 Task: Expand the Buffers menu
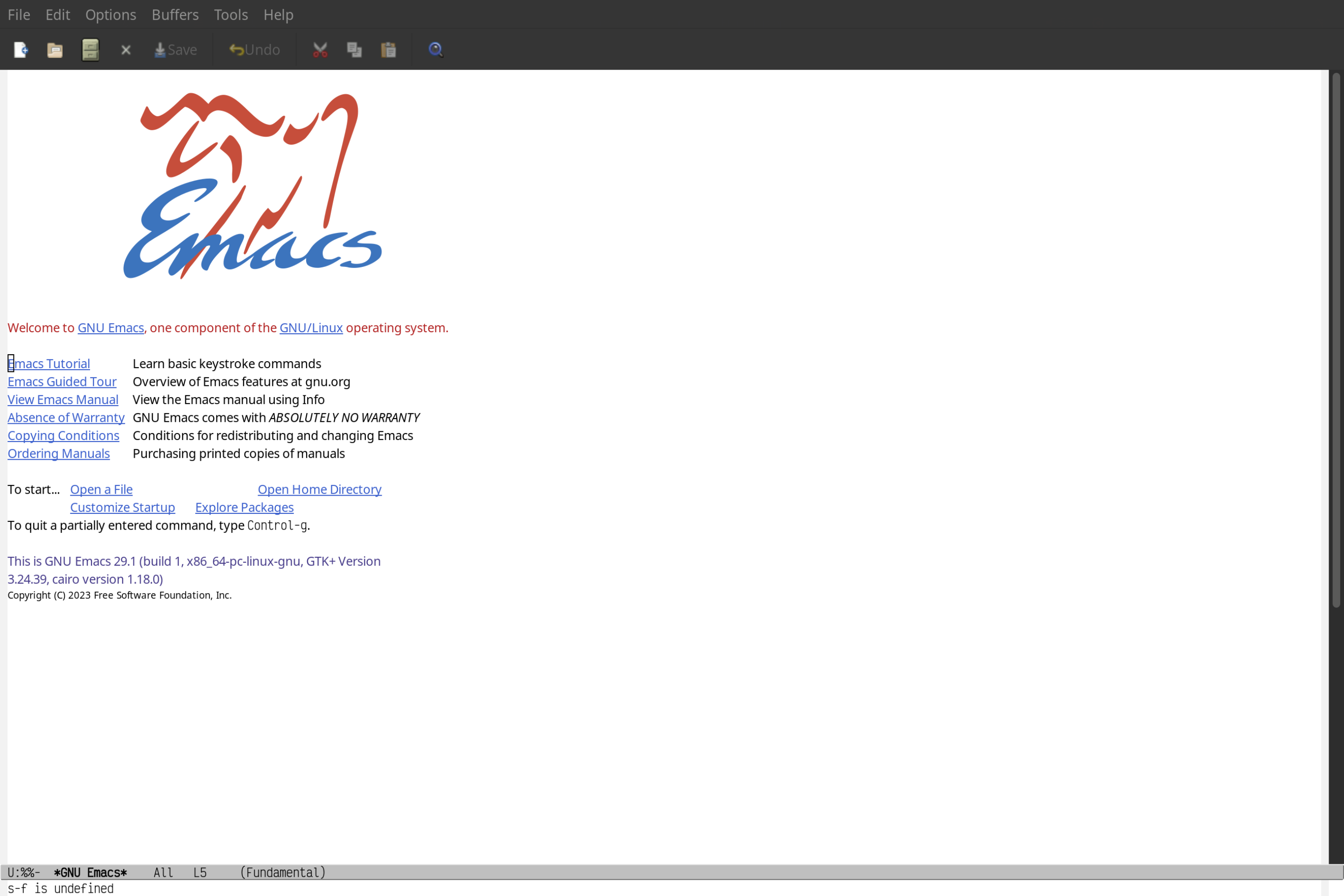pyautogui.click(x=174, y=14)
